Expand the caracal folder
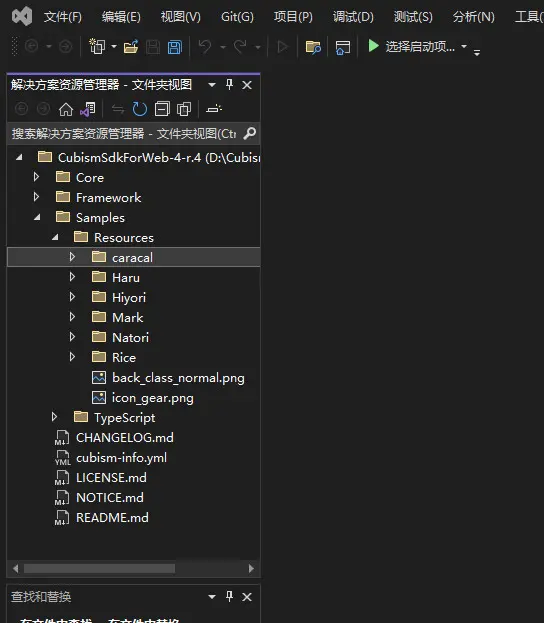Screen dimensions: 544x623 click(72, 256)
